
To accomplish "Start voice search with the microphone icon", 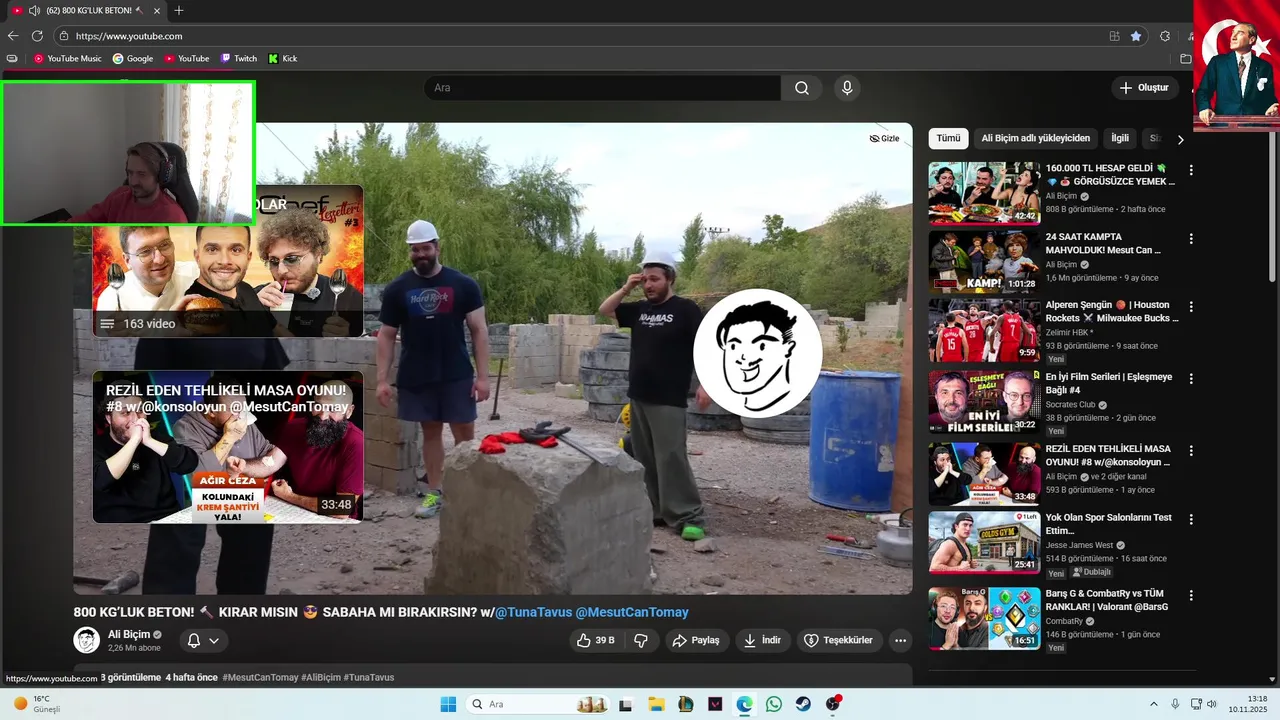I will coord(847,88).
